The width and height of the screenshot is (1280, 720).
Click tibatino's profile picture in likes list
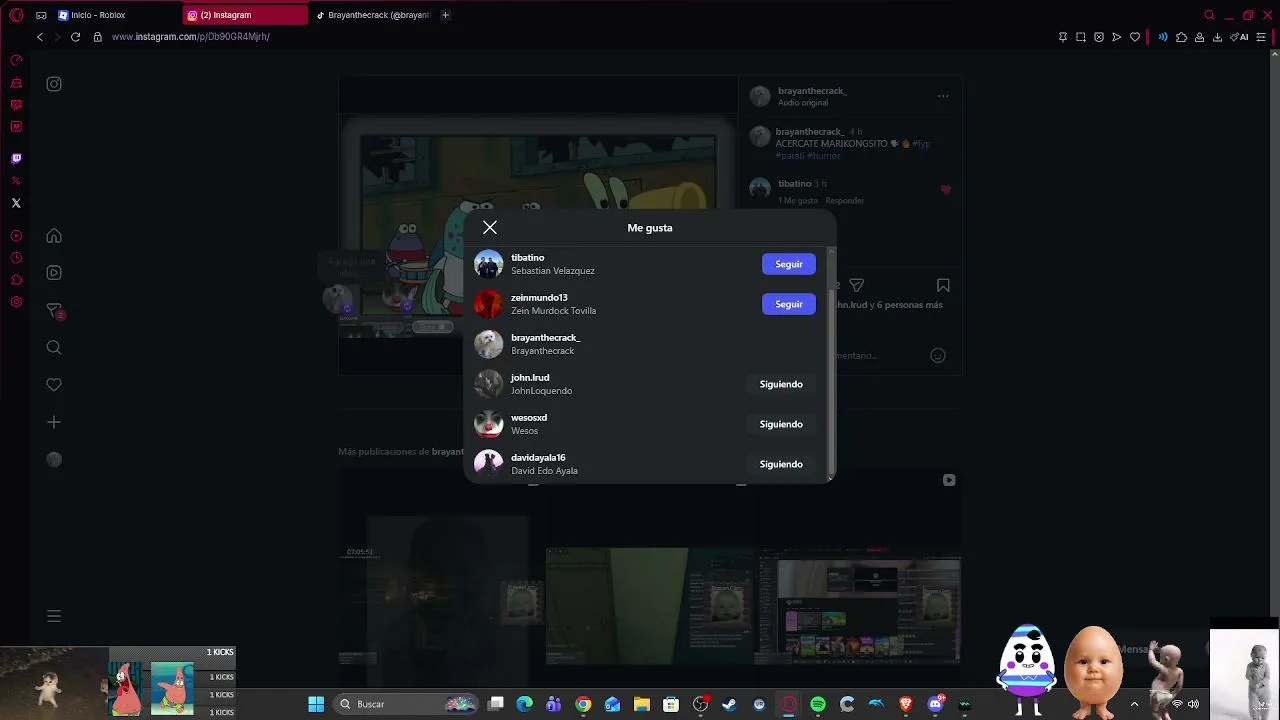pos(488,264)
